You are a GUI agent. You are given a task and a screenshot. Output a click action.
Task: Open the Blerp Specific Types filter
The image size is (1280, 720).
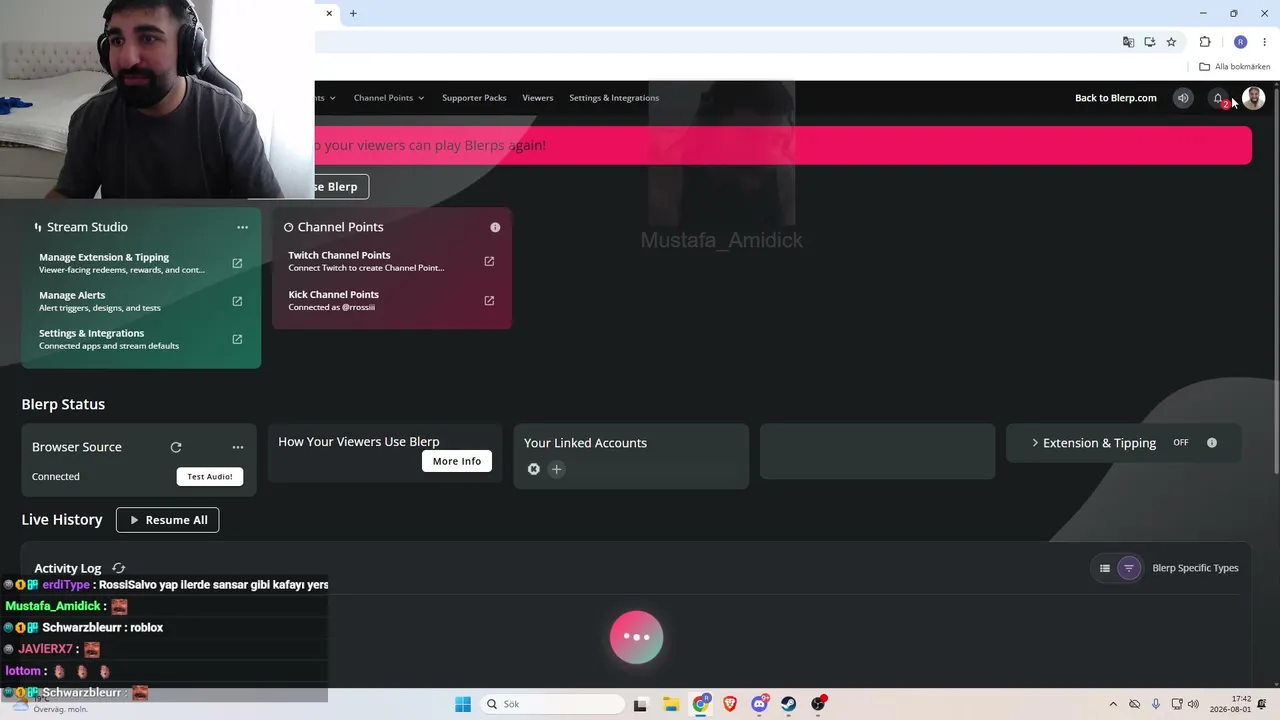coord(1129,568)
